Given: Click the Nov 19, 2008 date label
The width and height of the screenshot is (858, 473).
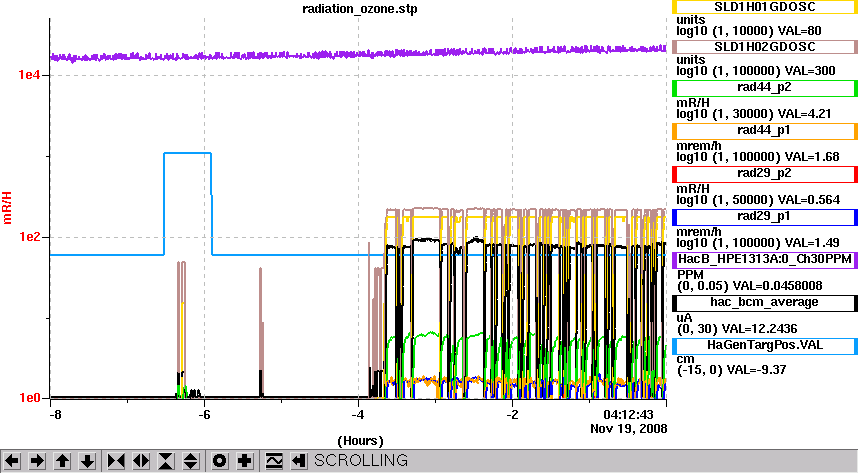Looking at the screenshot, I should point(629,429).
